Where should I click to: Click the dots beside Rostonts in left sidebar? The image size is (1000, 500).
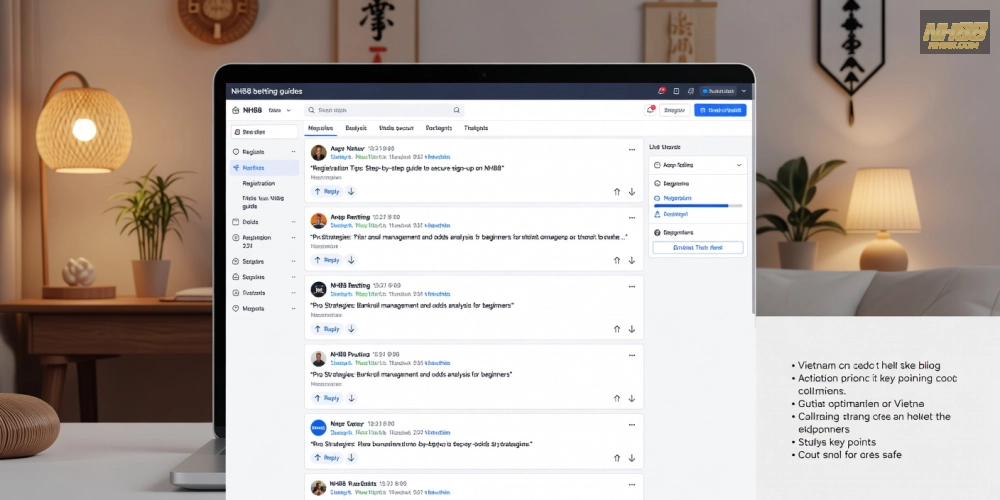point(293,293)
